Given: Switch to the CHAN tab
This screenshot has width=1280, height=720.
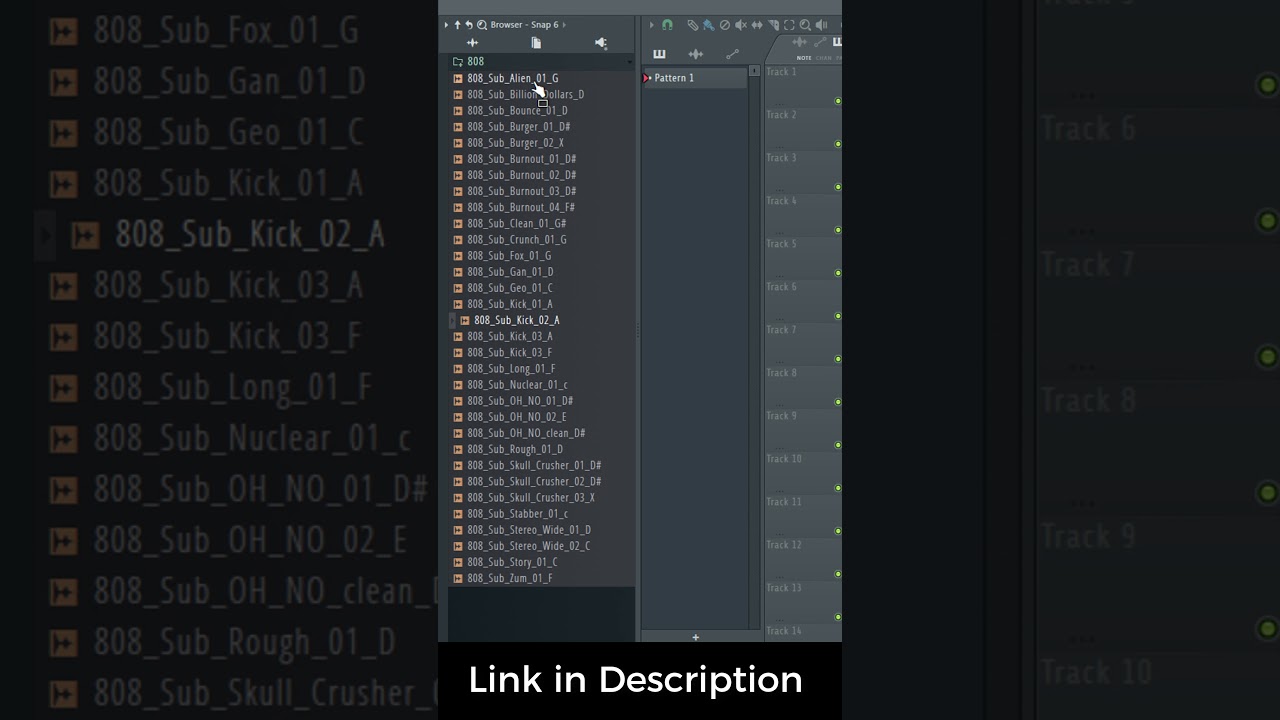Looking at the screenshot, I should click(823, 58).
